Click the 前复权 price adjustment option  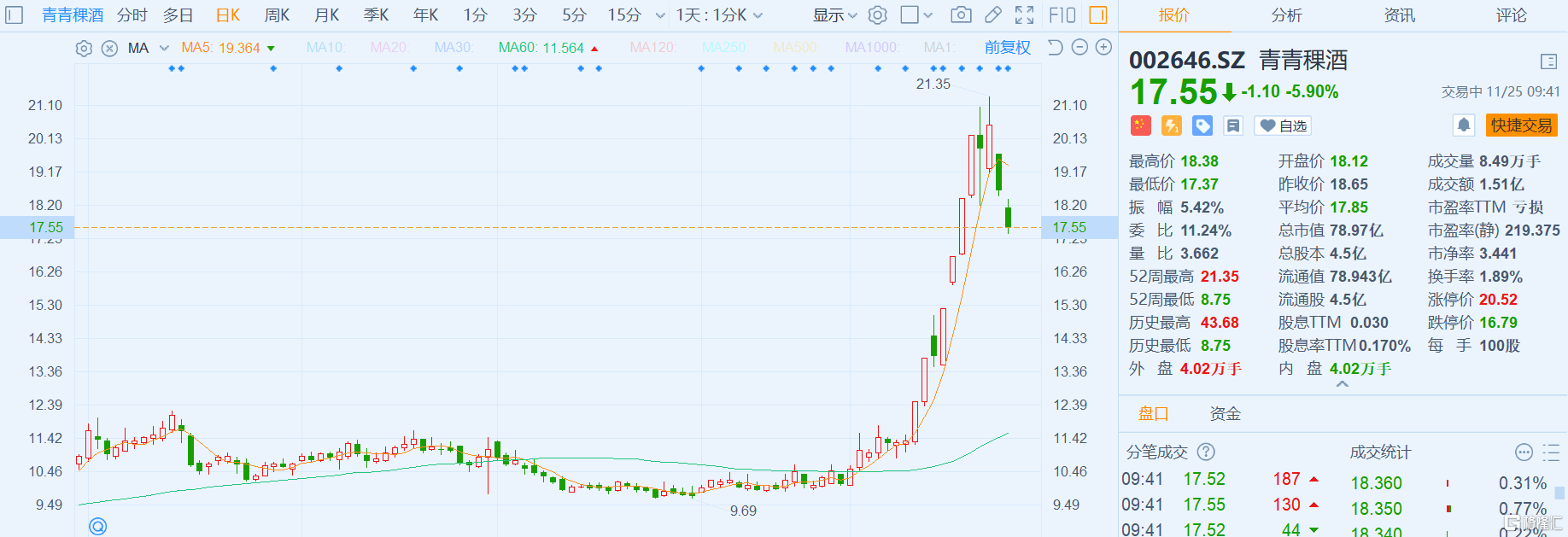(x=1007, y=48)
